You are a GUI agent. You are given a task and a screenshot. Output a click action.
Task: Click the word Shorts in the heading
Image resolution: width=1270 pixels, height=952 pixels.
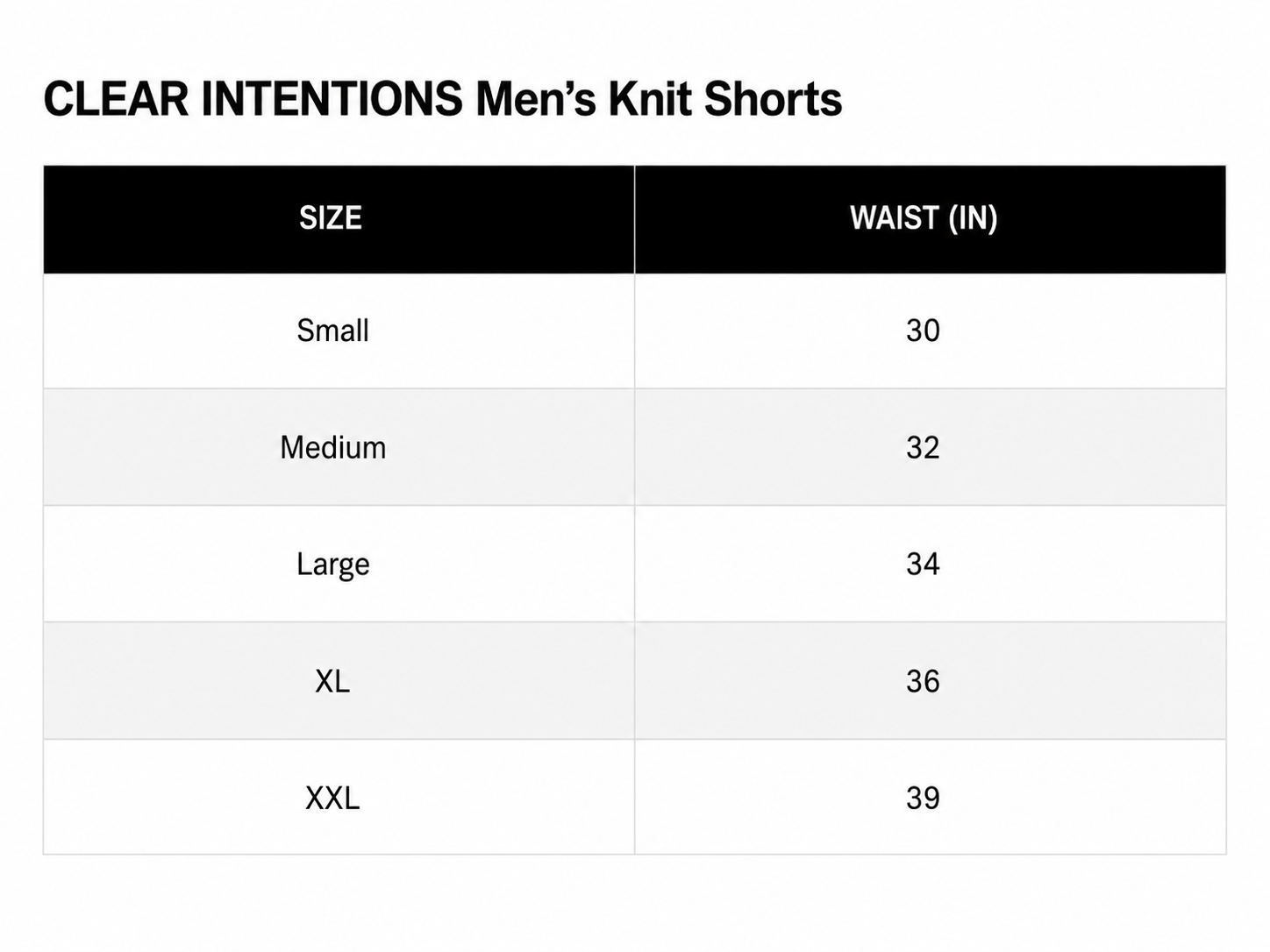(x=773, y=99)
